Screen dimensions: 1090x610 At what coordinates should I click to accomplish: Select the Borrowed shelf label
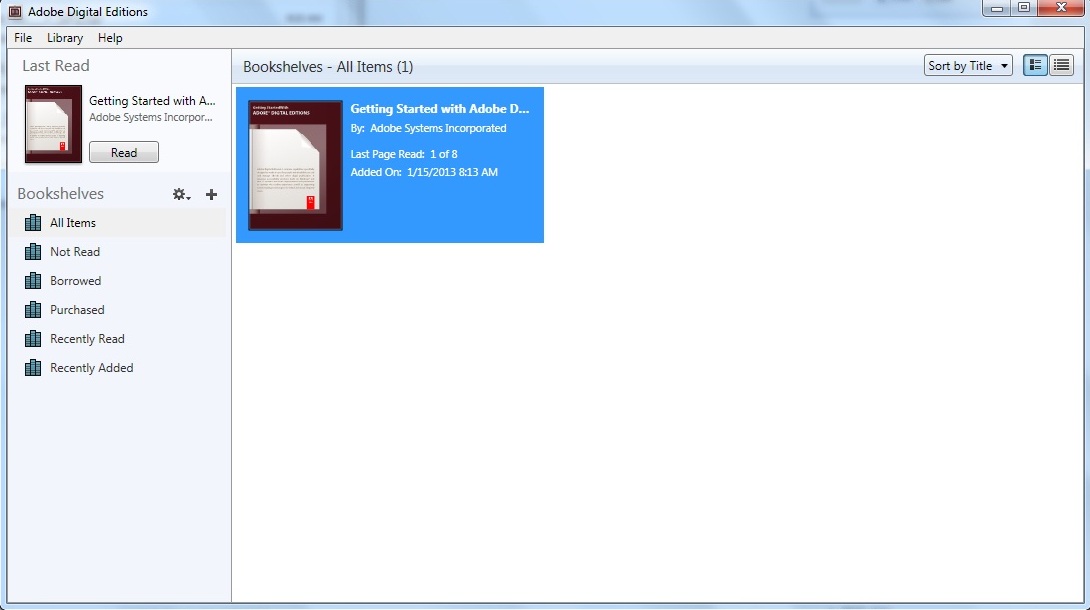[x=76, y=281]
